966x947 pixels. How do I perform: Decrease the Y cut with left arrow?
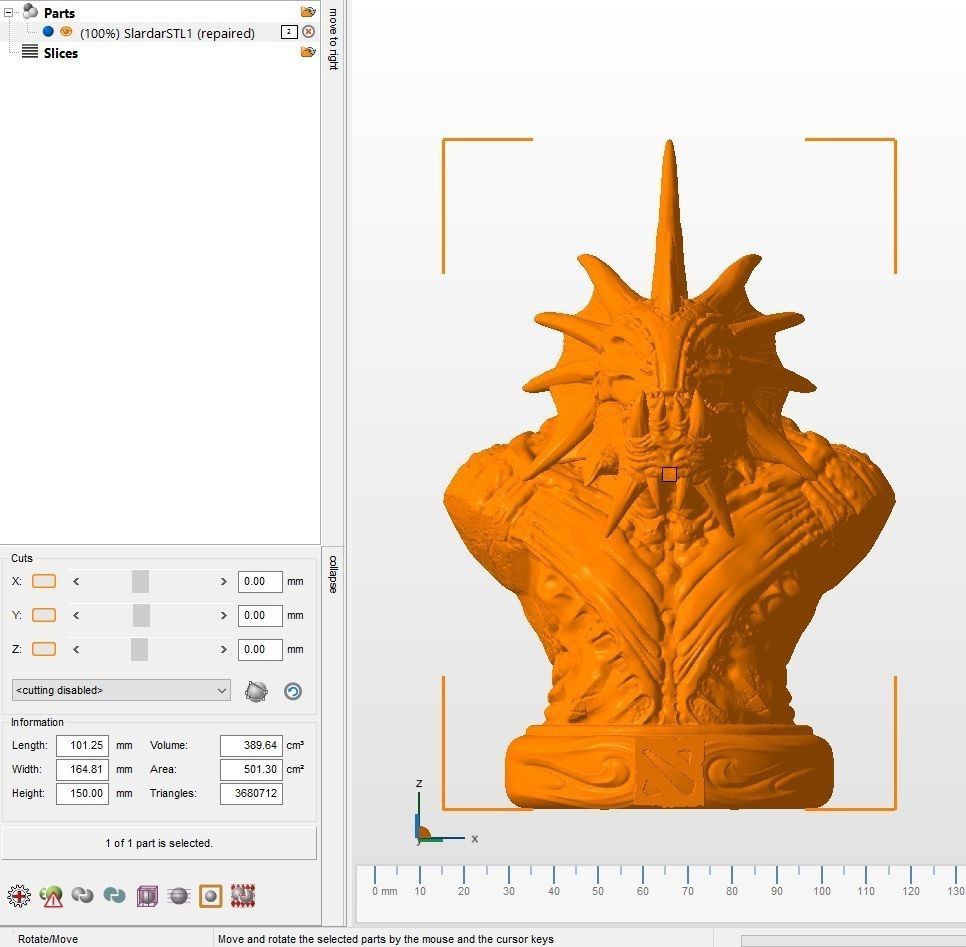[76, 615]
